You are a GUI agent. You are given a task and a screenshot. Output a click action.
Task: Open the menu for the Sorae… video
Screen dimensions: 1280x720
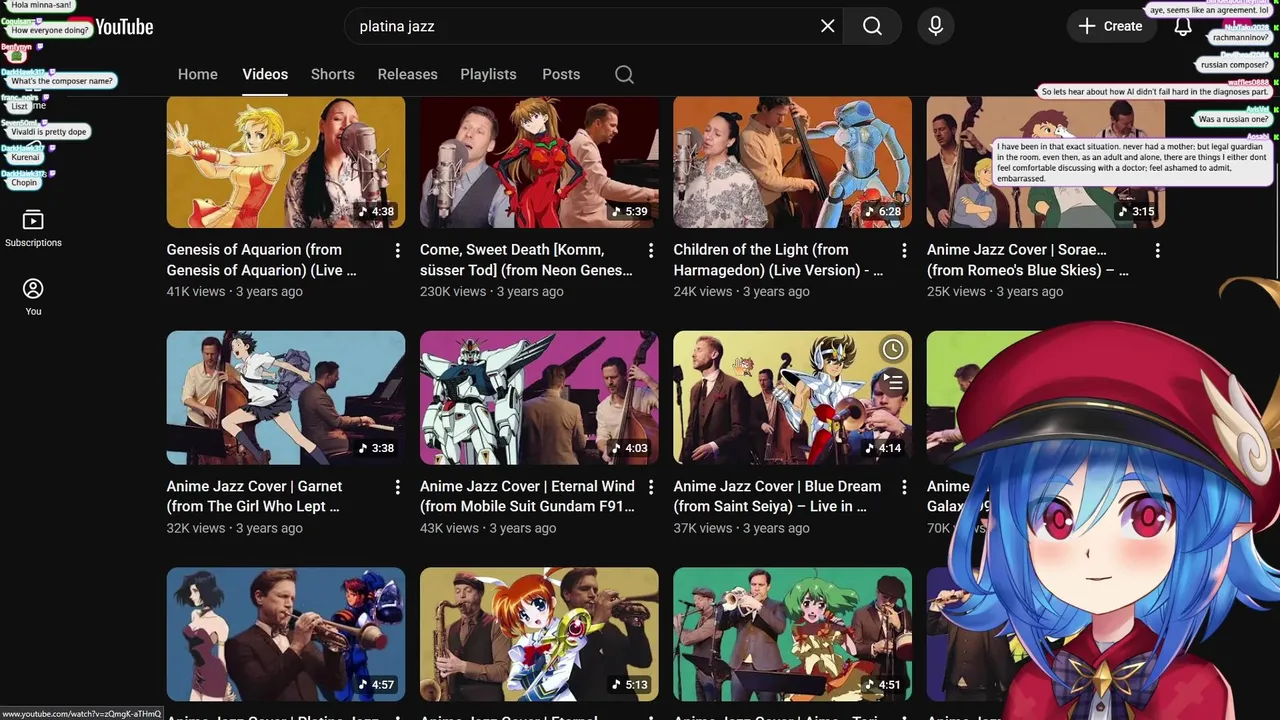click(x=1158, y=250)
